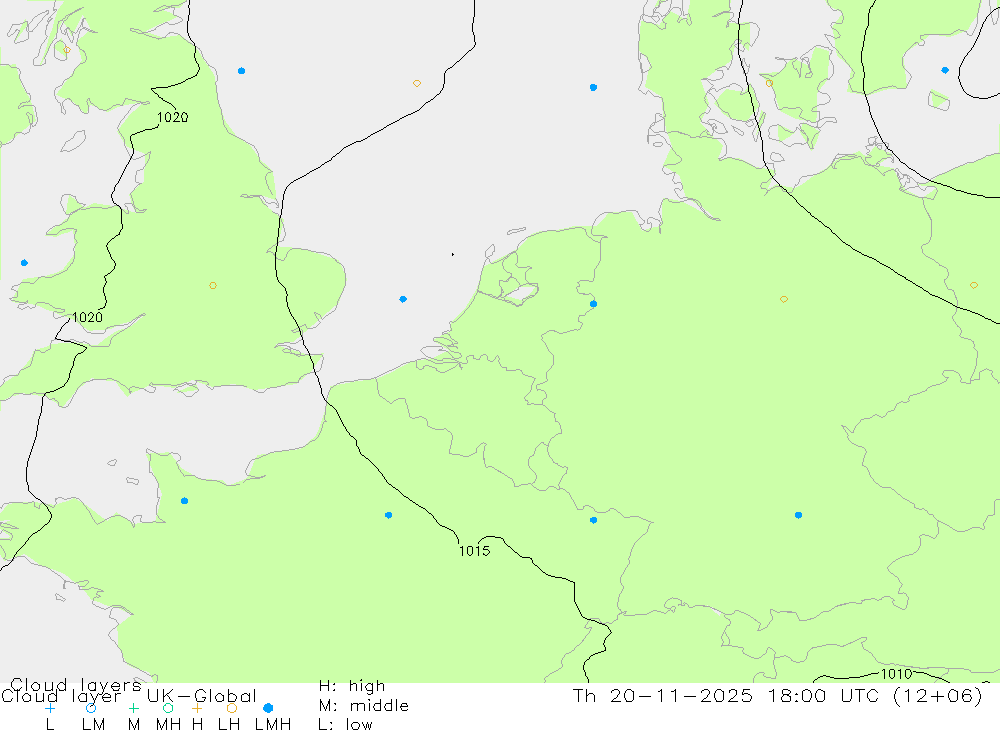Viewport: 1000px width, 733px height.
Task: Select the orange LH marker in the central North Sea
Action: [416, 84]
